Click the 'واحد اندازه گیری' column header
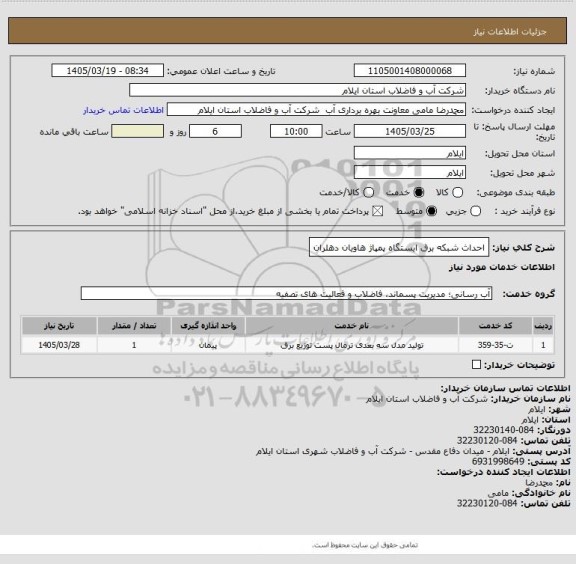Viewport: 576px width, 564px height. click(208, 326)
